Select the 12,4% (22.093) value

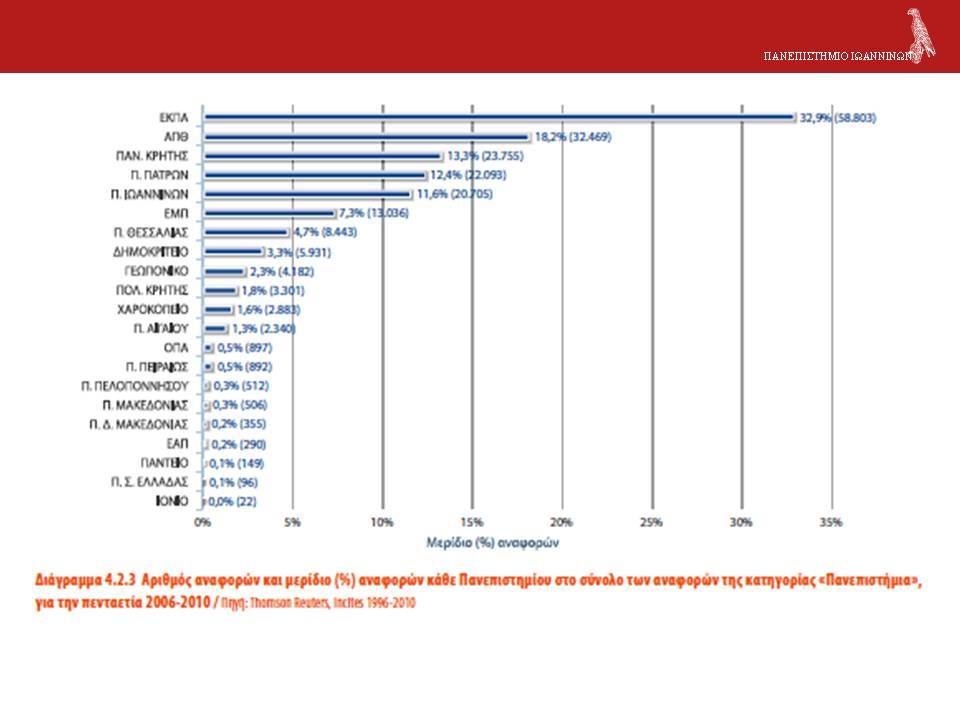(x=468, y=175)
